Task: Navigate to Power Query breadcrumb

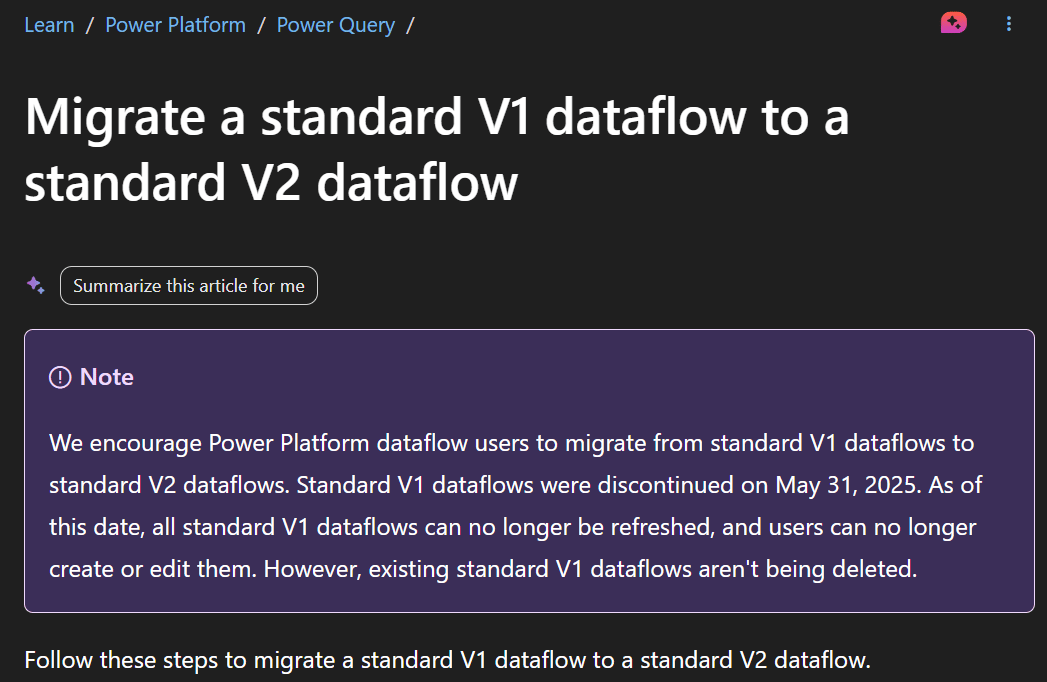Action: [336, 25]
